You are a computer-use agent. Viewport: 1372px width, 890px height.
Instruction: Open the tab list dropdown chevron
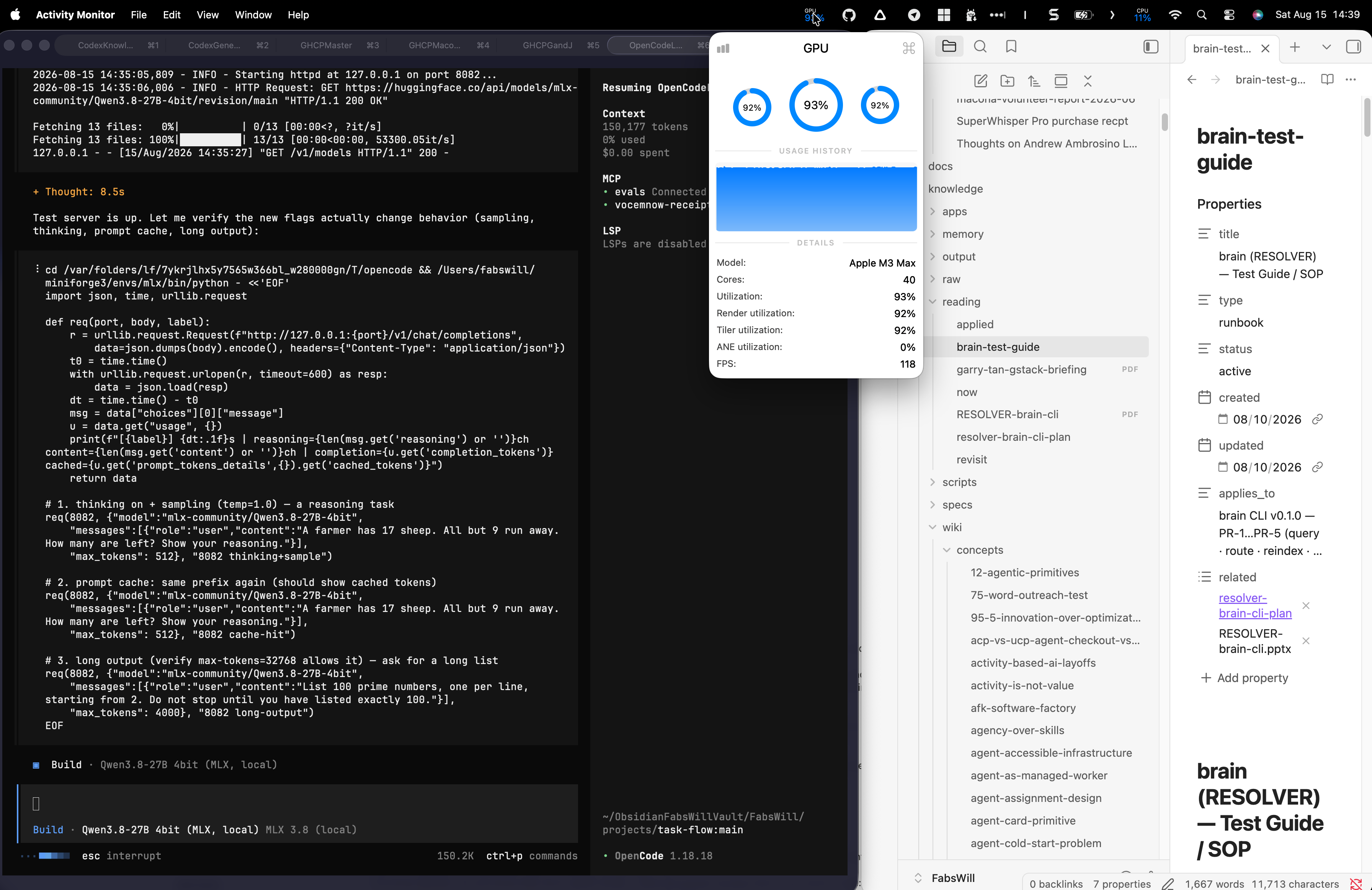pyautogui.click(x=1326, y=47)
